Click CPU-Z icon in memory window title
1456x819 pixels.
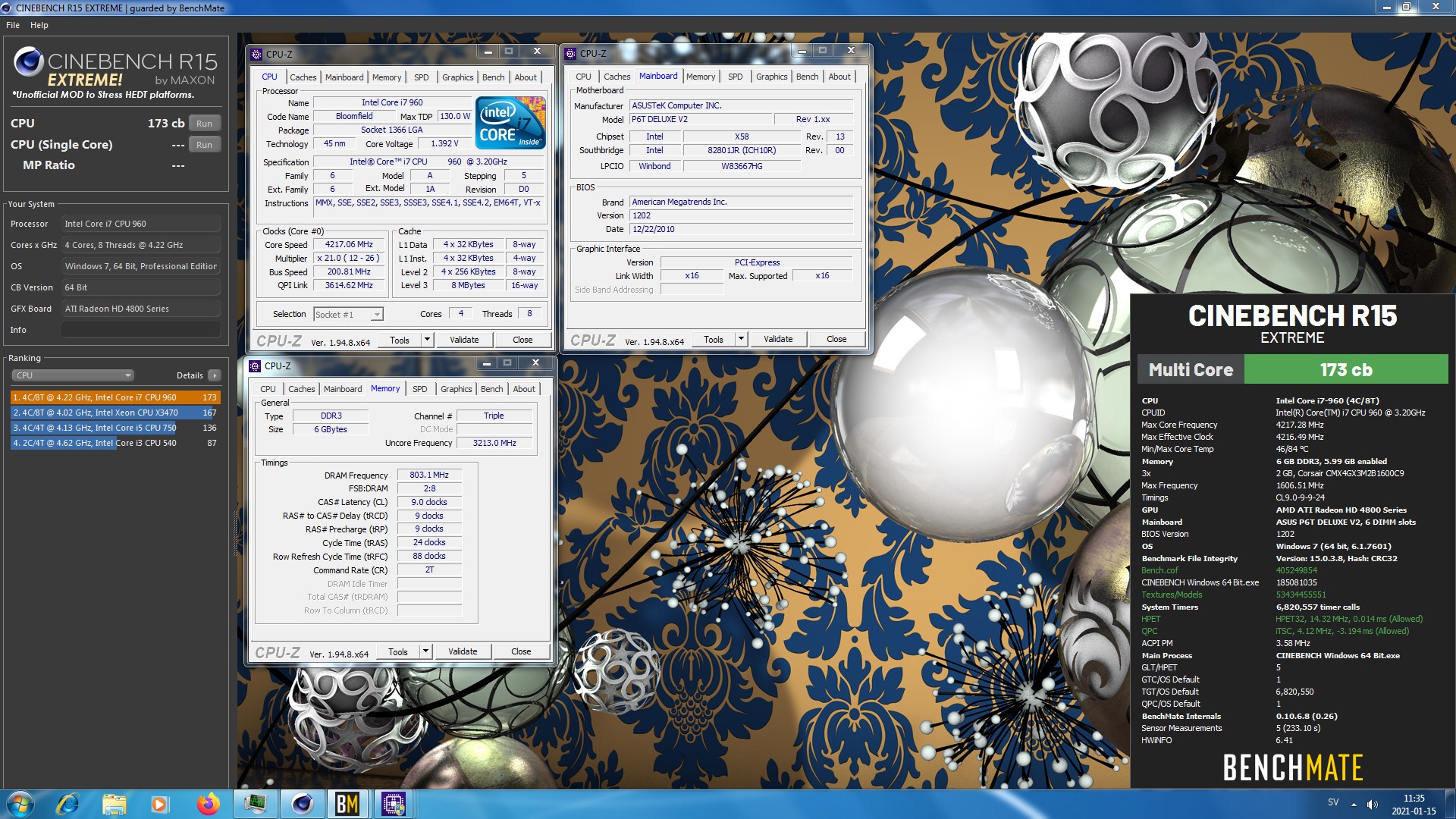coord(255,366)
